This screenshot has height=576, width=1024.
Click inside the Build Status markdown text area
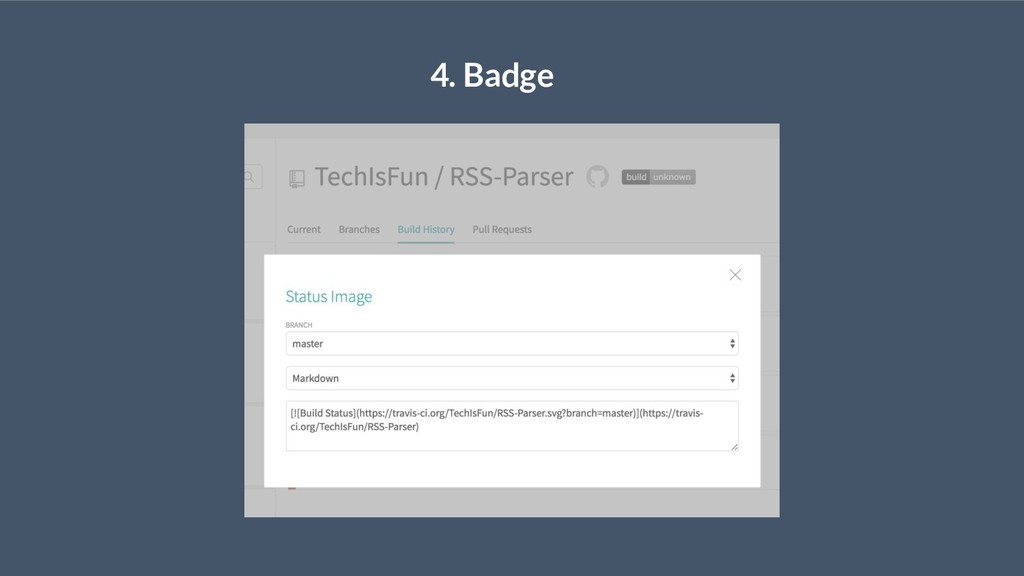pos(512,426)
